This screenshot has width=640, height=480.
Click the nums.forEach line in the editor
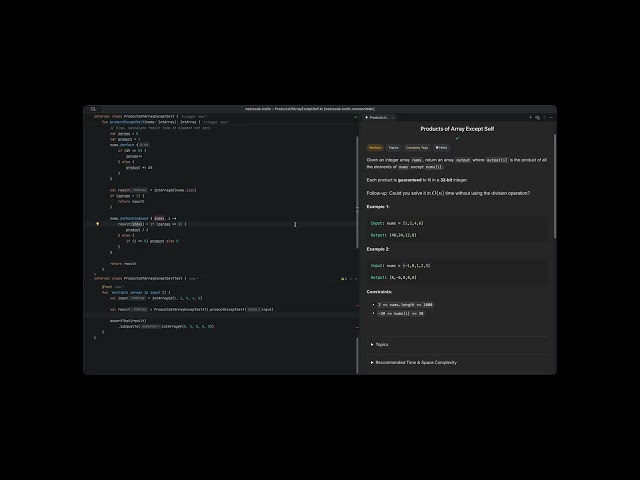click(129, 145)
